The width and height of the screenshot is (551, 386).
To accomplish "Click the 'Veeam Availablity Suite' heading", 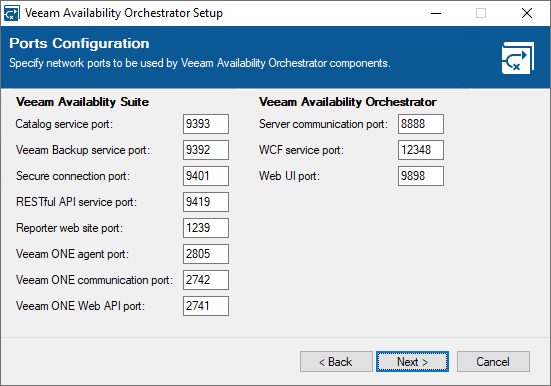I will (83, 102).
